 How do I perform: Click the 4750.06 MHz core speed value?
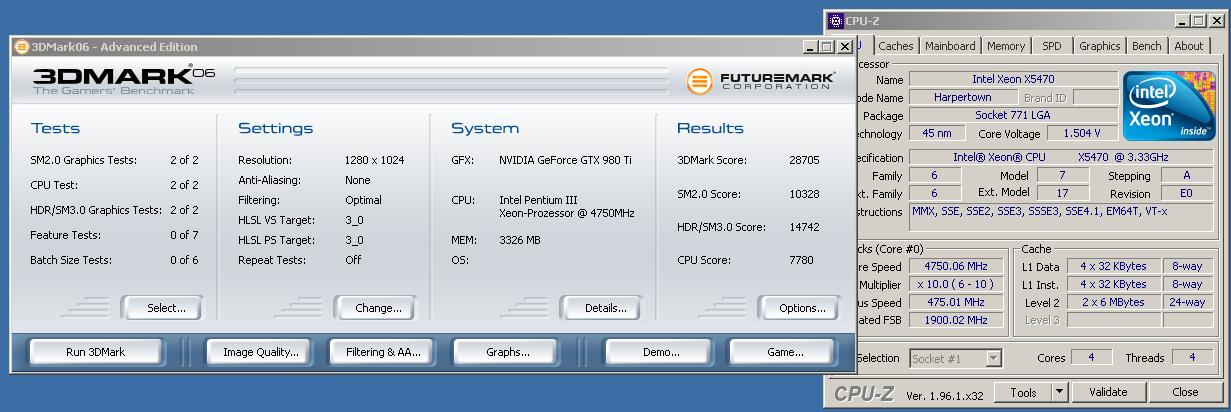tap(956, 267)
